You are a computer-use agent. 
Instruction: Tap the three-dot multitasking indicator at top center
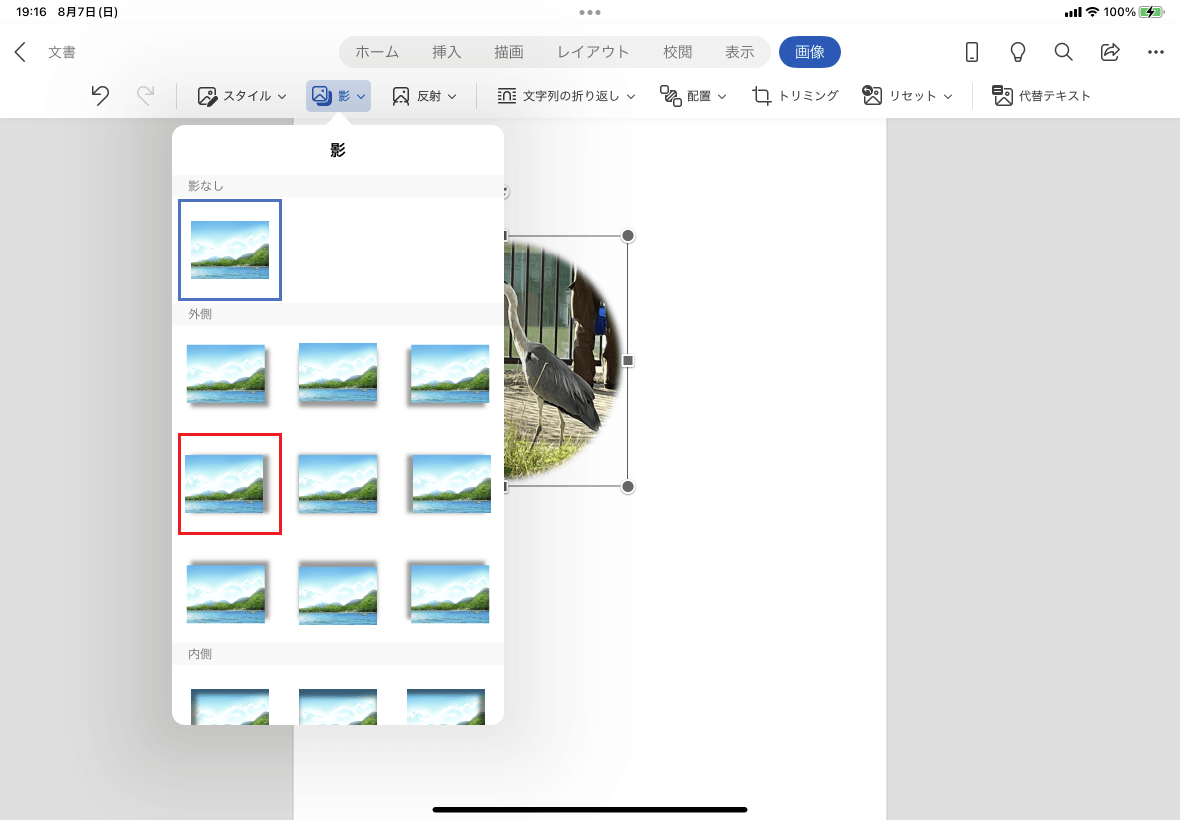590,12
